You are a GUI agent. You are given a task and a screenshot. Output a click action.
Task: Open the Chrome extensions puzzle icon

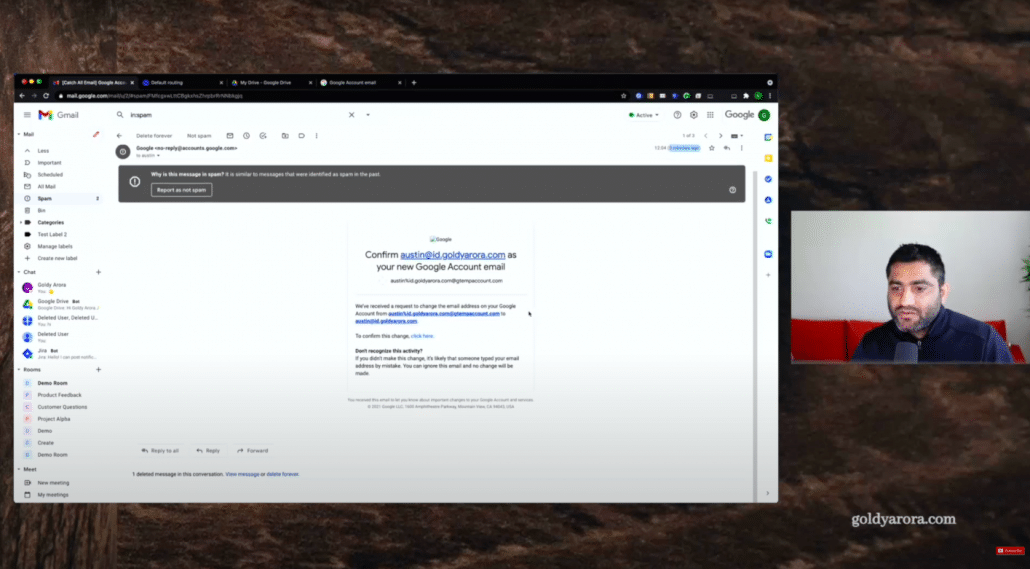(746, 96)
